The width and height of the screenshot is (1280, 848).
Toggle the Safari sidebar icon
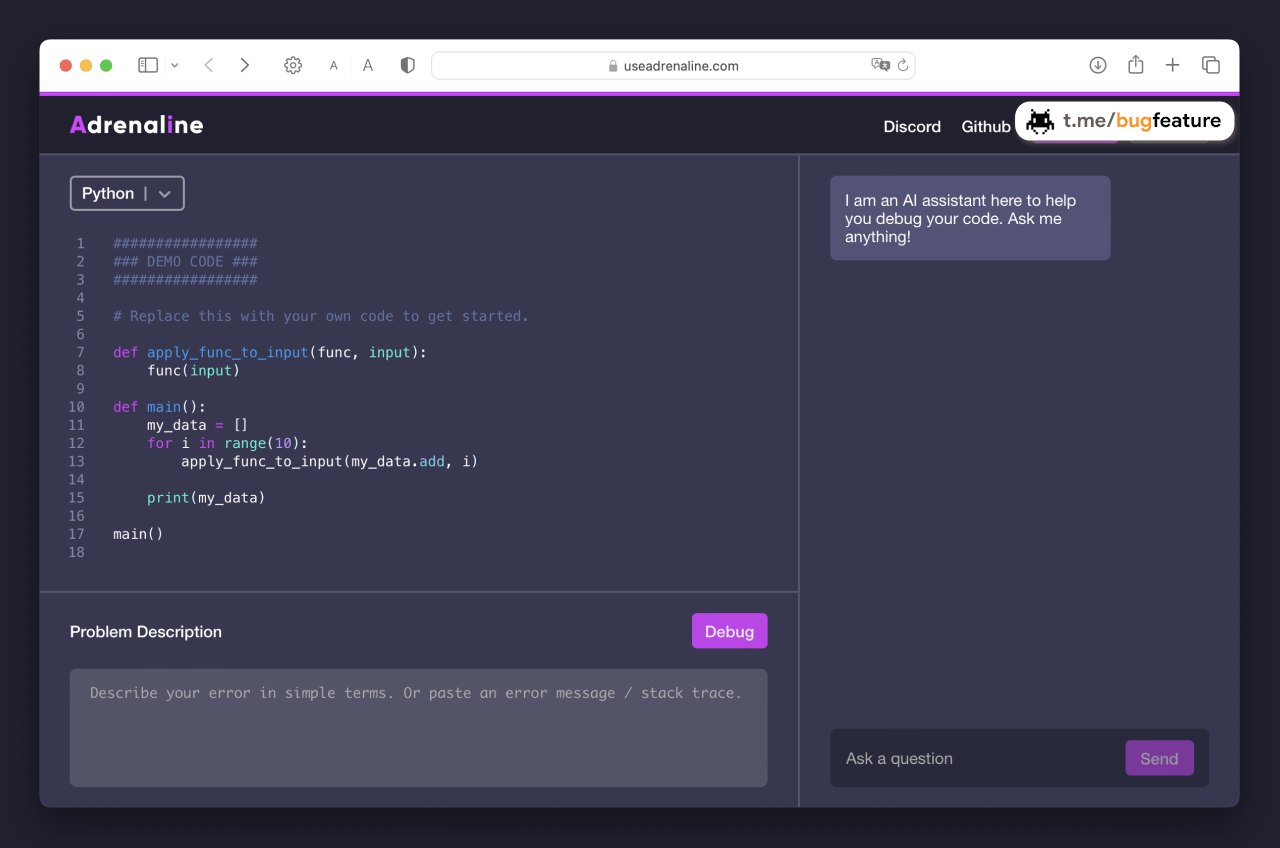click(148, 65)
